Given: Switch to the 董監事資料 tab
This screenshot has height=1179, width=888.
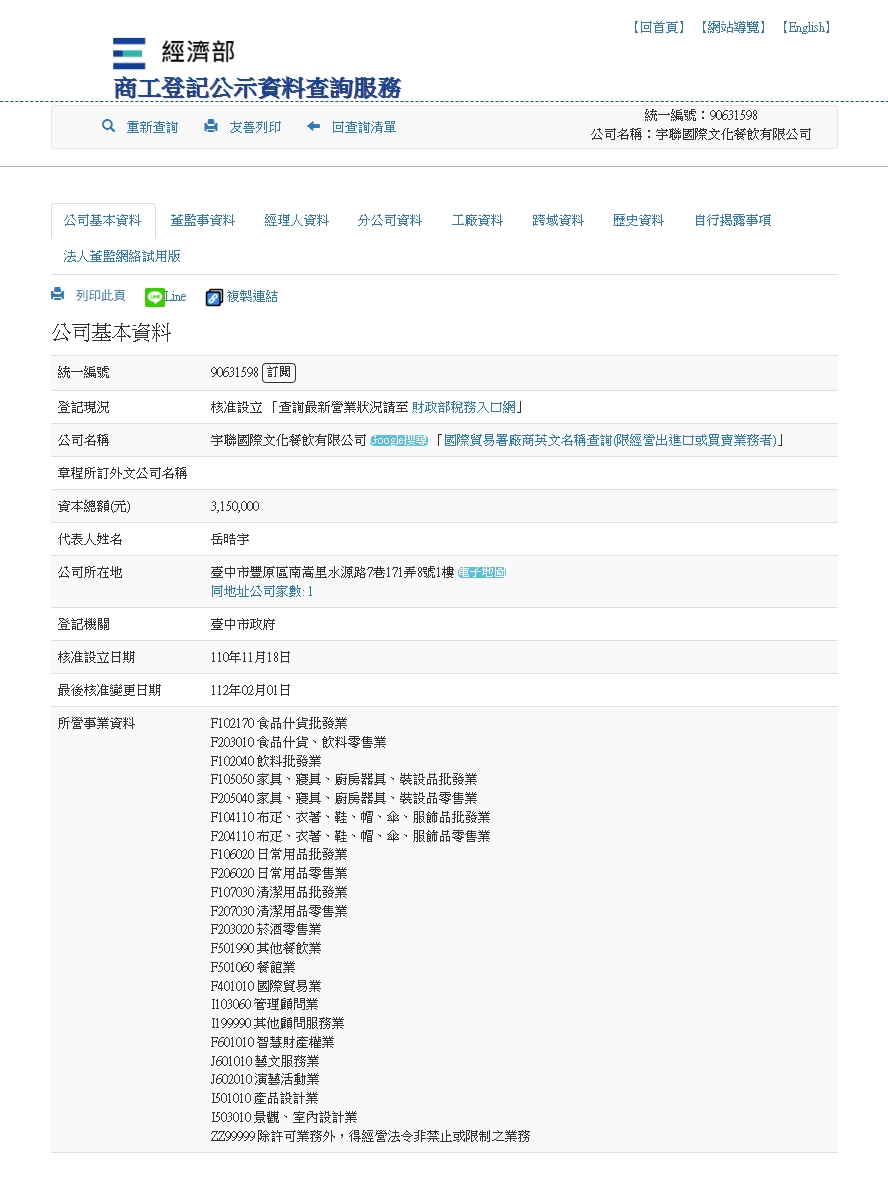Looking at the screenshot, I should point(202,221).
